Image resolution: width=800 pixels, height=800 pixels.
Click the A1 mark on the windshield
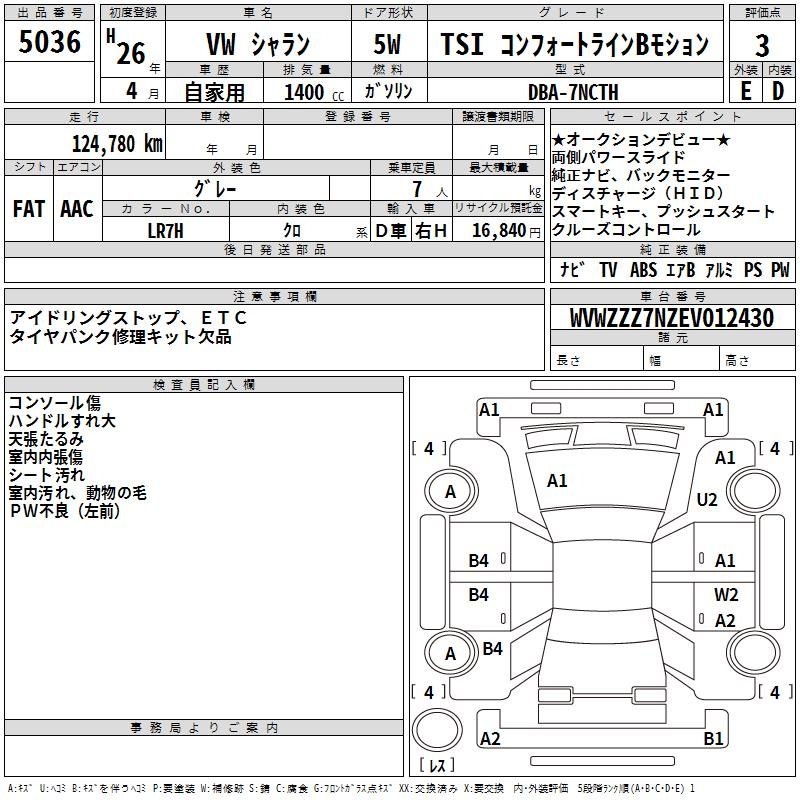557,481
